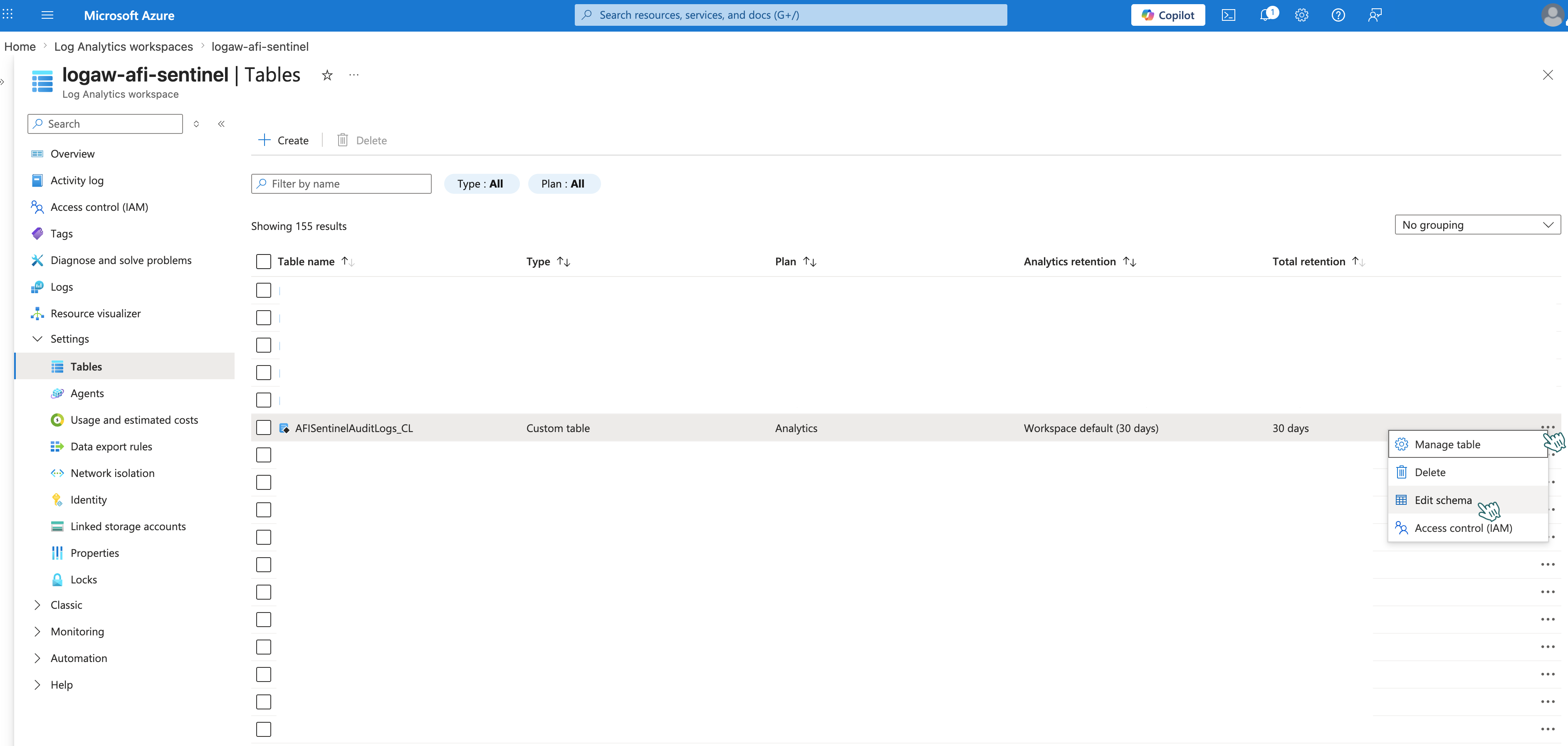This screenshot has width=1568, height=746.
Task: Open more options ellipsis beside the title
Action: (x=354, y=75)
